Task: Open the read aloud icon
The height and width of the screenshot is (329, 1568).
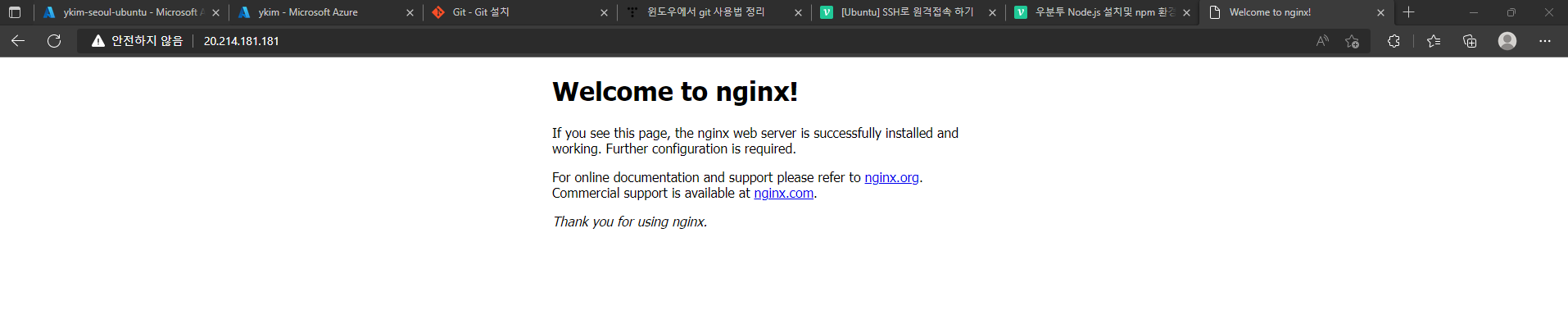Action: (x=1322, y=41)
